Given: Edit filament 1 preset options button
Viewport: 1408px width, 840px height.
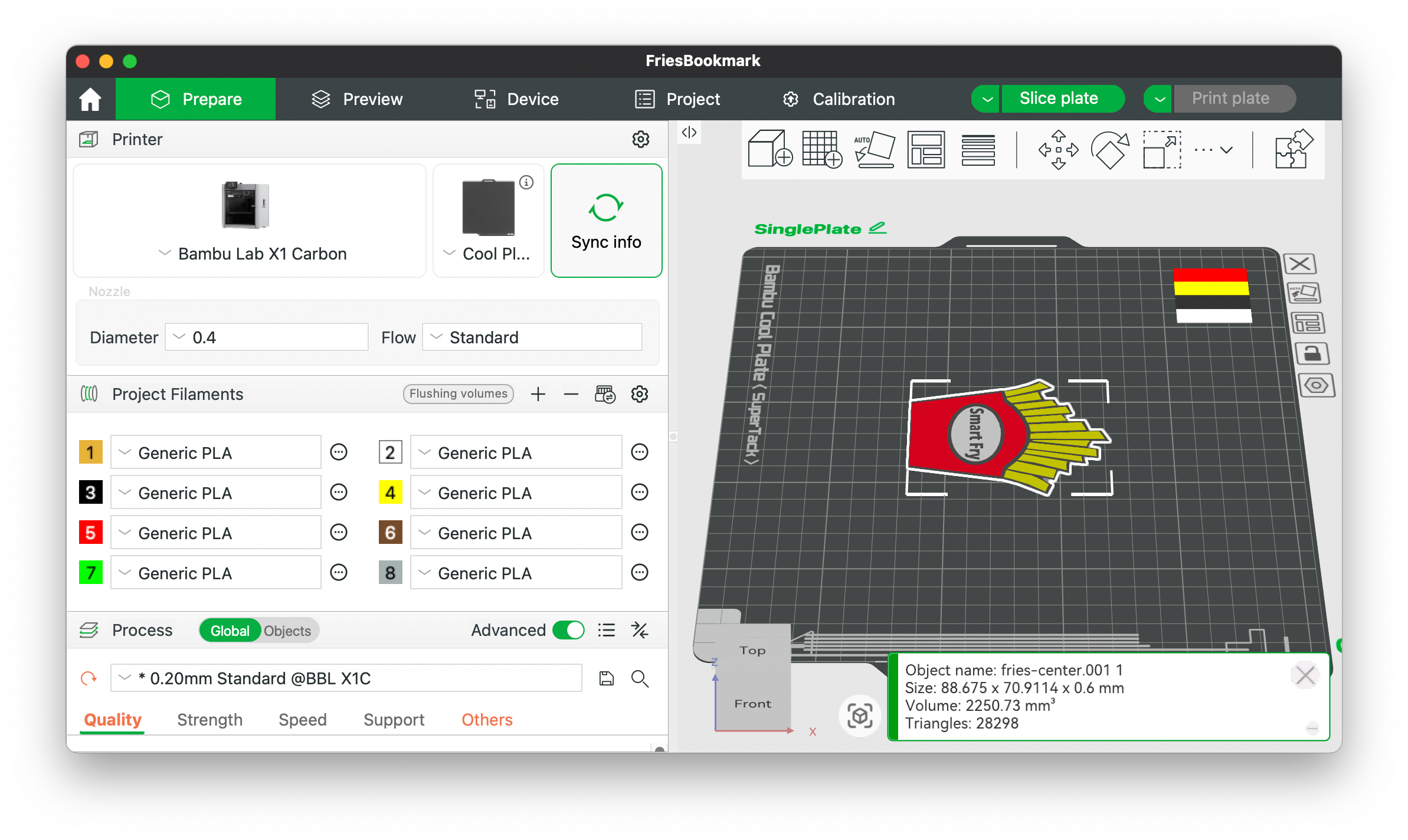Looking at the screenshot, I should click(338, 452).
